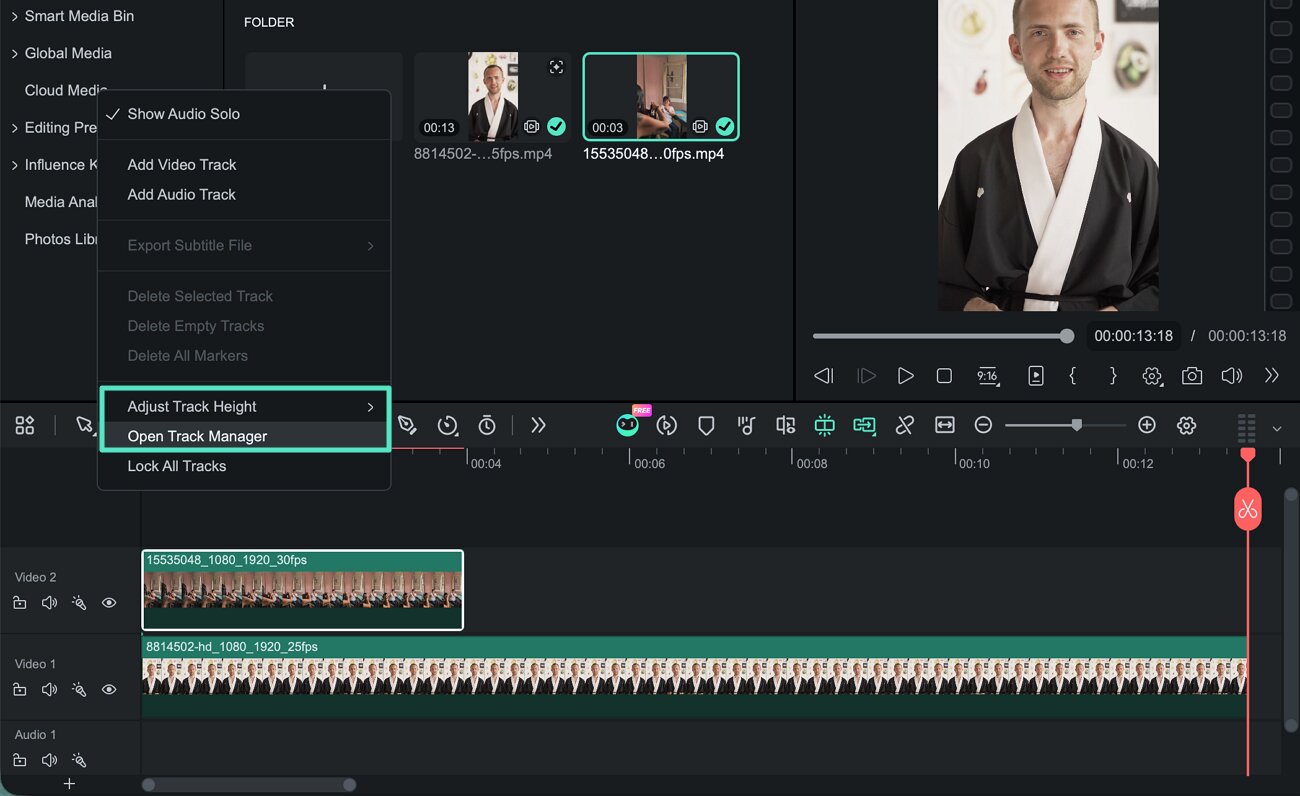Click the speed dial icon in timeline toolbar

click(447, 426)
